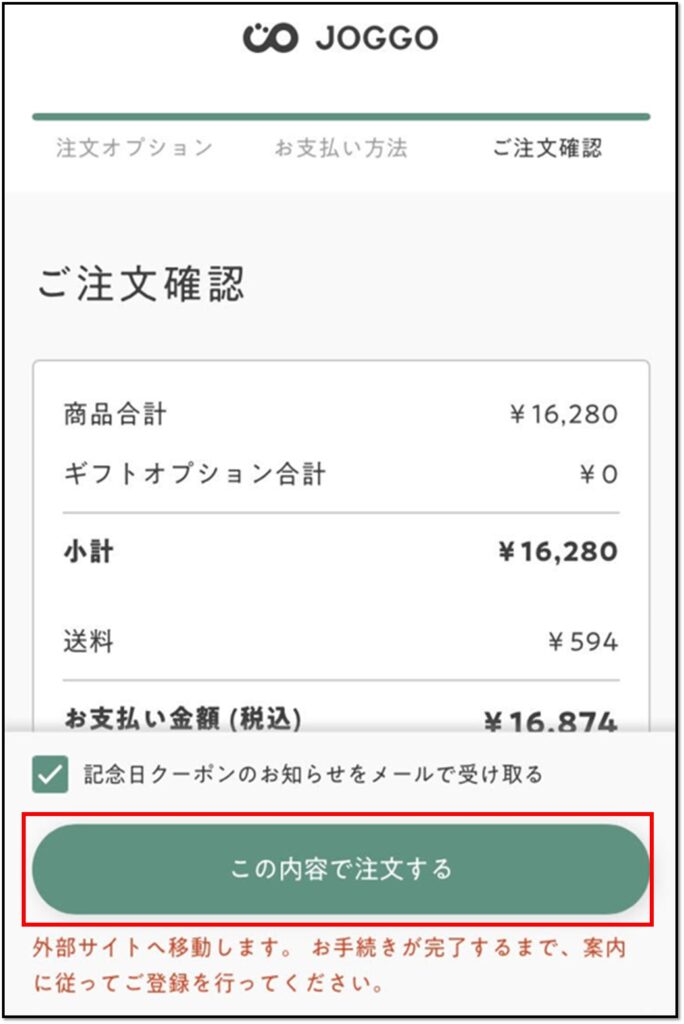Click the ご注文確認 page heading

click(x=141, y=284)
